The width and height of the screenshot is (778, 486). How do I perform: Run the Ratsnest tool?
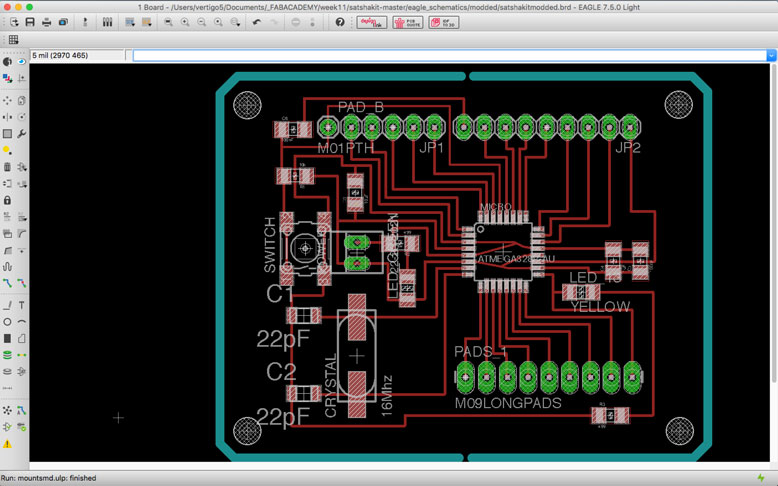(7, 411)
